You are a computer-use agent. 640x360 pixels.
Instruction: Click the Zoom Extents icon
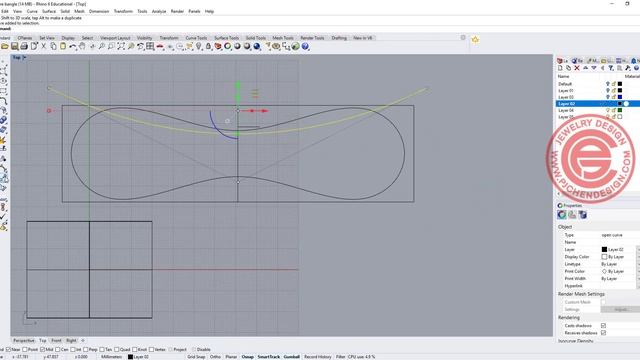point(121,47)
